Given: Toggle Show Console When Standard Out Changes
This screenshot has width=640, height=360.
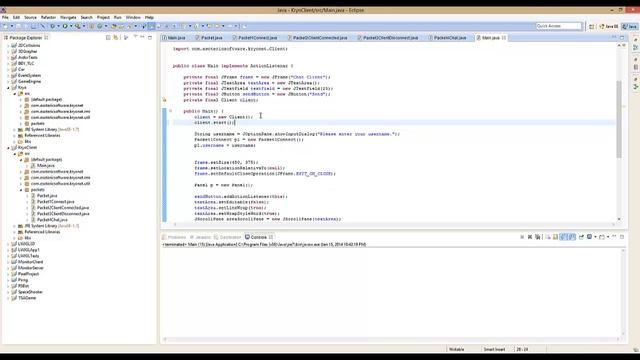Looking at the screenshot, I should [x=563, y=237].
